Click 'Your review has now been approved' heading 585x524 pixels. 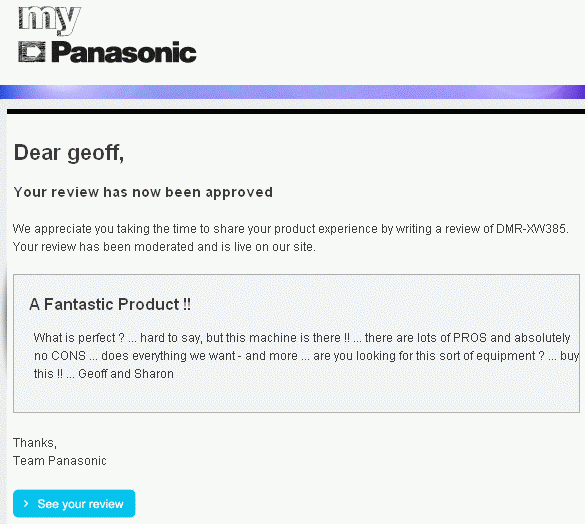(x=143, y=192)
